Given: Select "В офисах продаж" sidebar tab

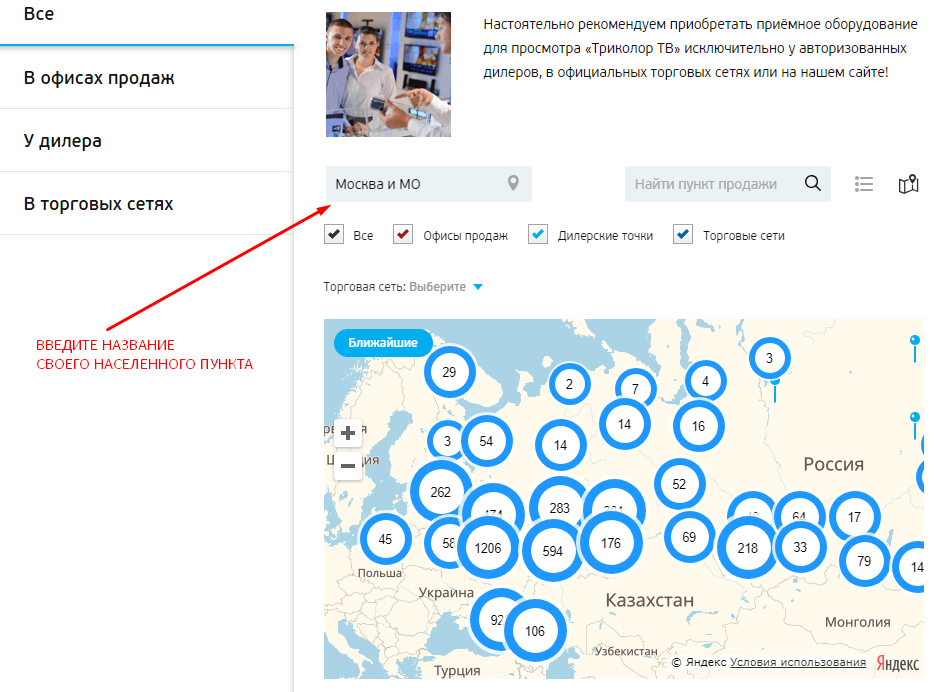Looking at the screenshot, I should point(99,78).
